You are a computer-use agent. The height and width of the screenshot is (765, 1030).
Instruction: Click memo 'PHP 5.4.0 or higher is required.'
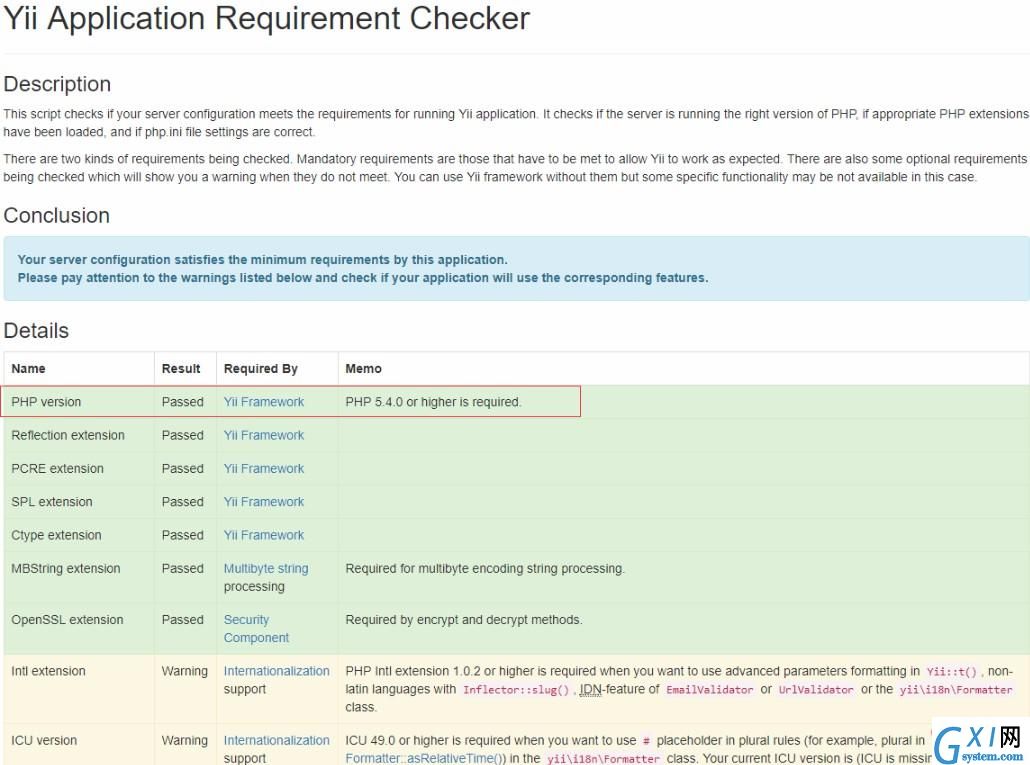(x=434, y=402)
